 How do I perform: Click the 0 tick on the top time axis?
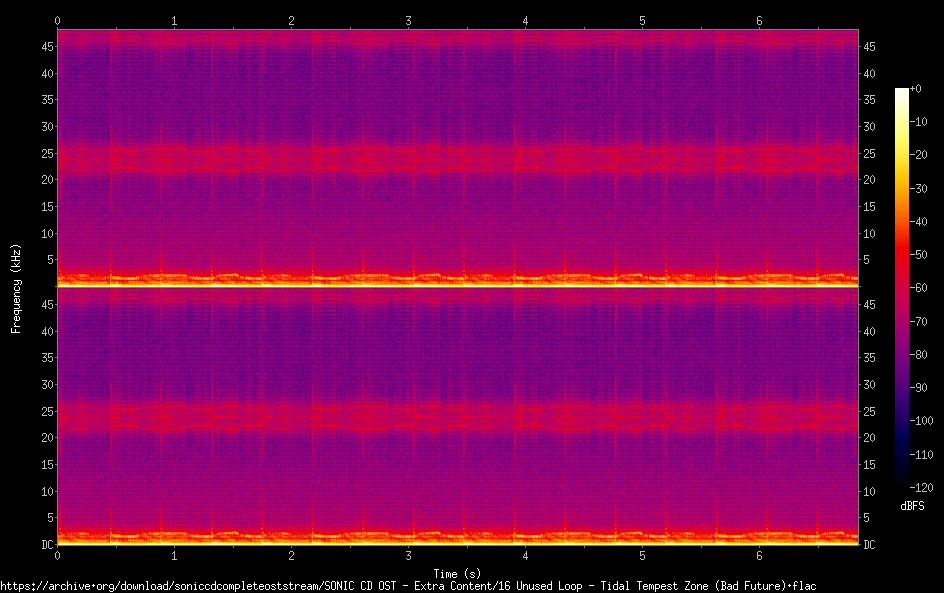click(58, 21)
